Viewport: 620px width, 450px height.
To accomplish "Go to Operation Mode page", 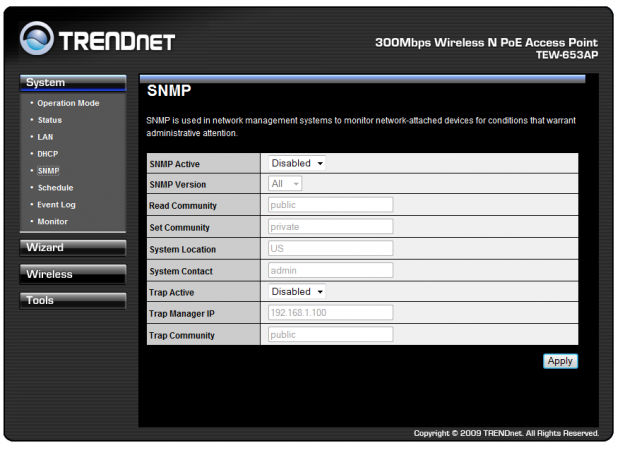I will point(68,103).
